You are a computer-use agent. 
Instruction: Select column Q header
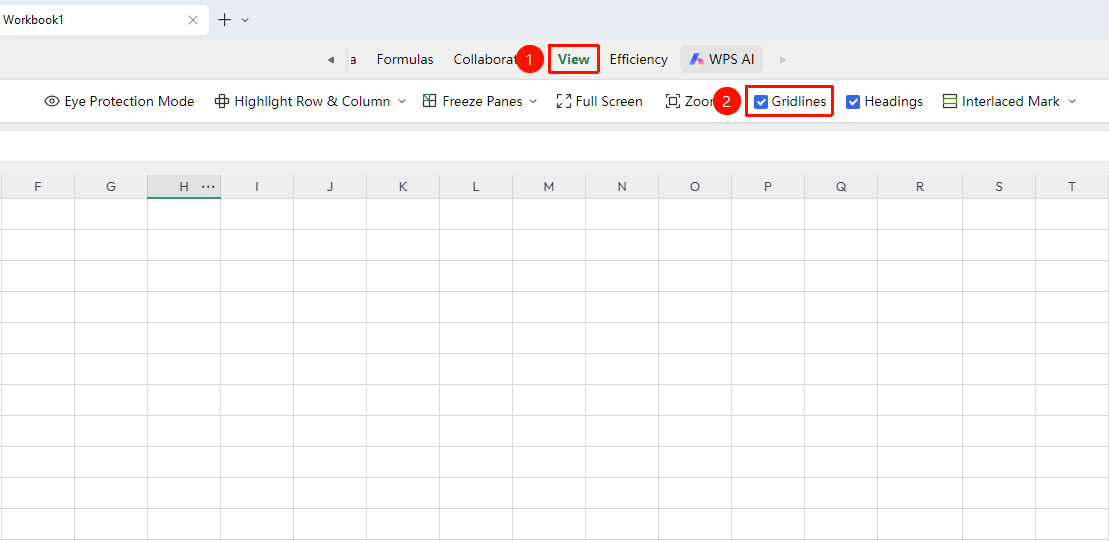[841, 187]
